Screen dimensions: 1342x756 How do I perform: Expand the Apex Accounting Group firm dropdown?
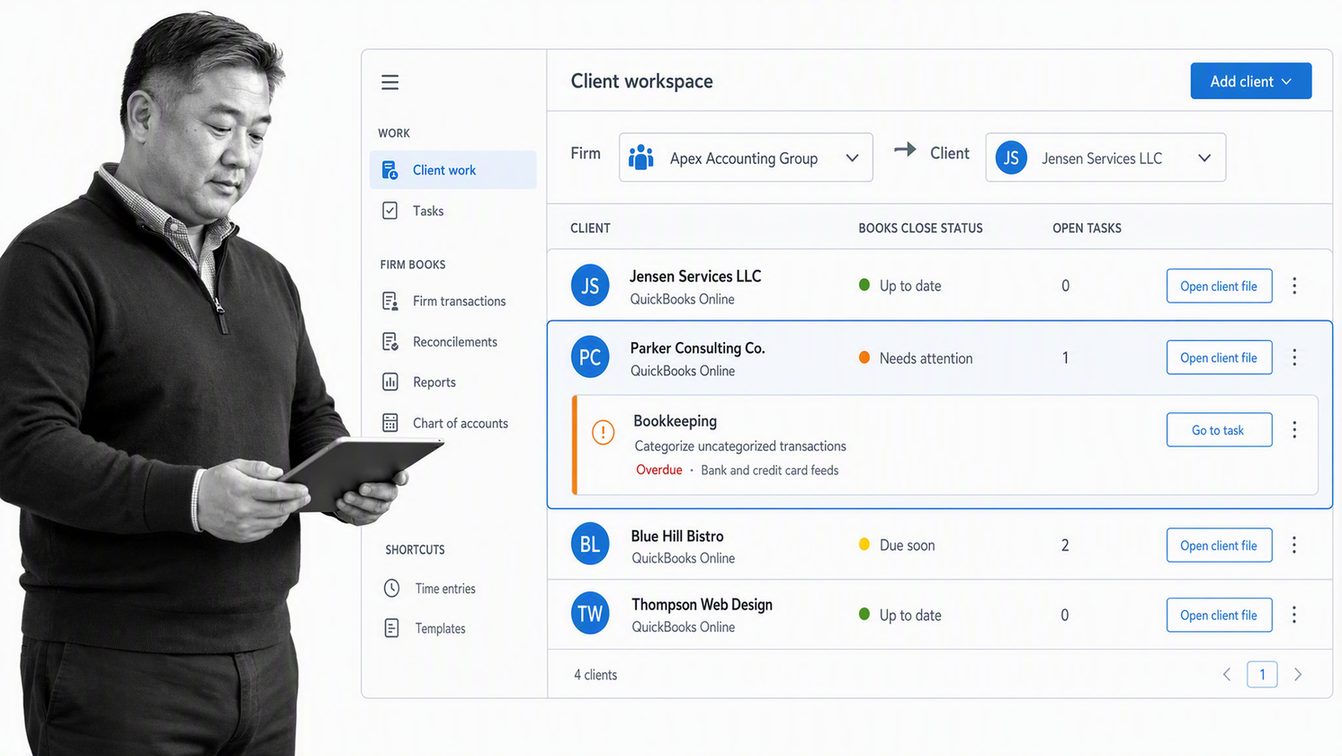point(746,158)
